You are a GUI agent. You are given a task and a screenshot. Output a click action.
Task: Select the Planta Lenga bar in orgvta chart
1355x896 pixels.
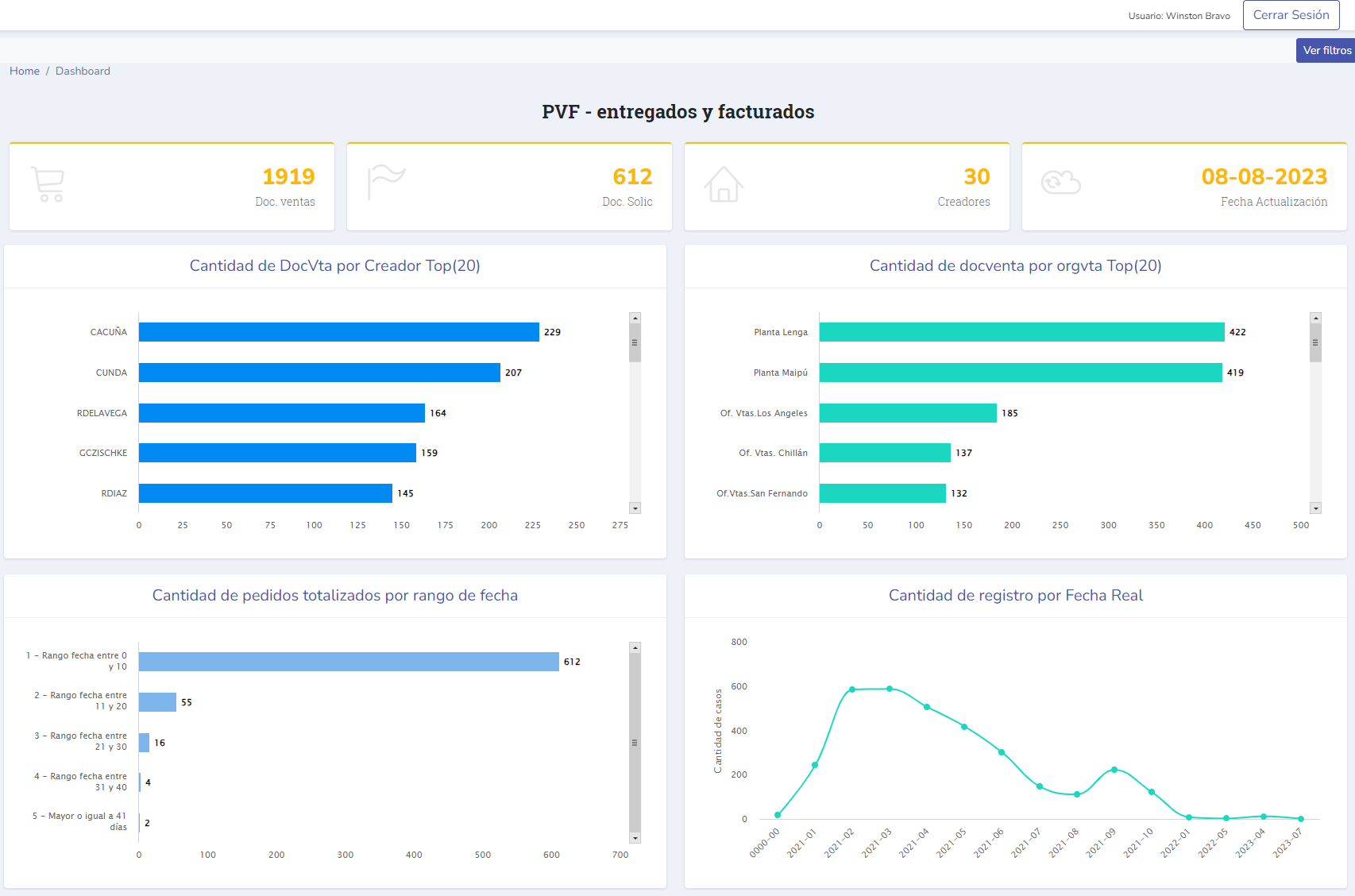pos(1021,332)
